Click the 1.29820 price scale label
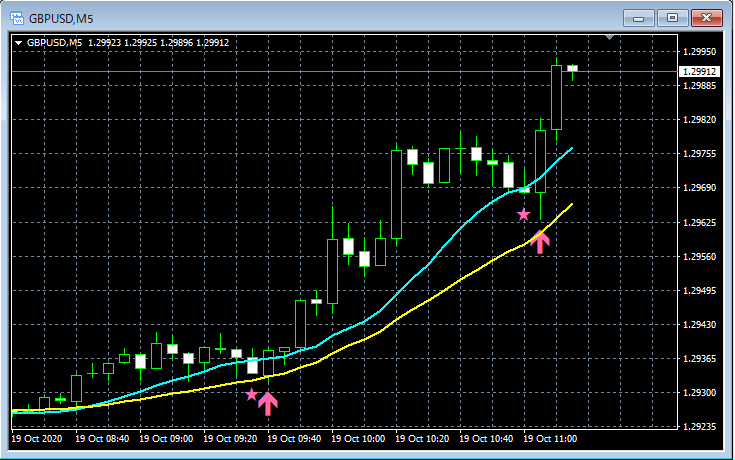Image resolution: width=735 pixels, height=460 pixels. click(x=700, y=120)
